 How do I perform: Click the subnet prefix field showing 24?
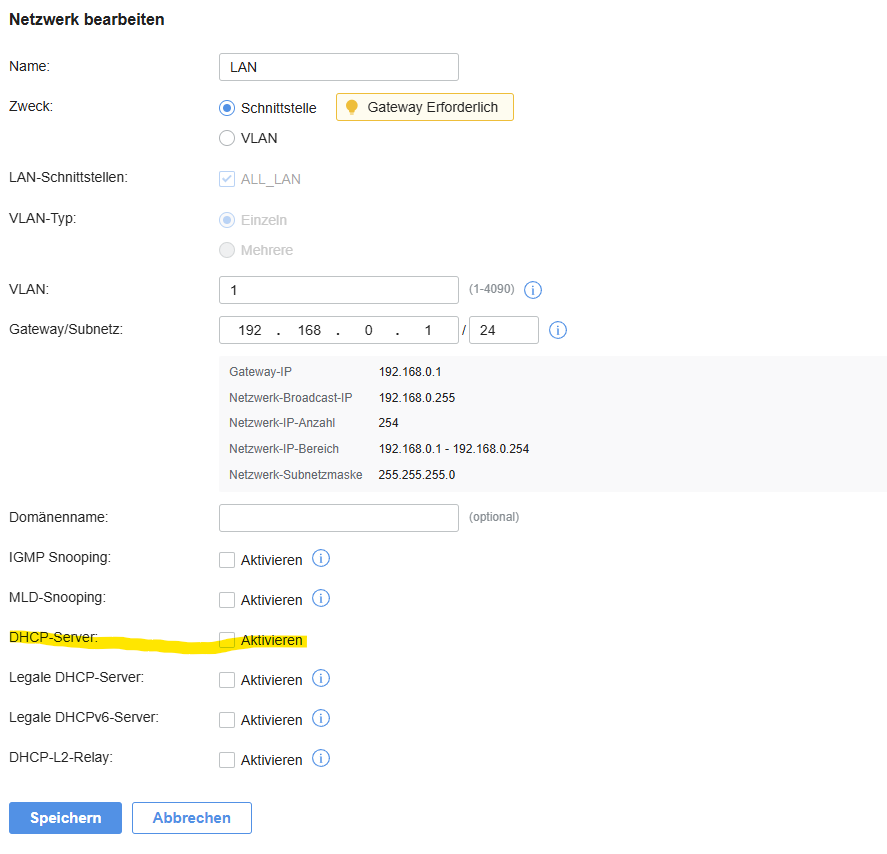[x=503, y=330]
